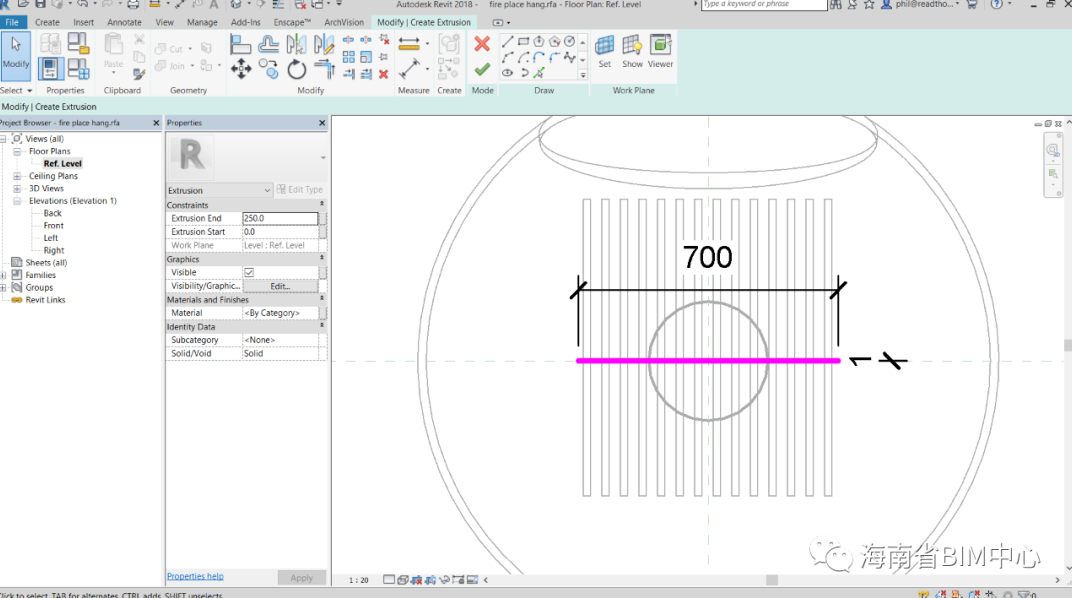This screenshot has height=598, width=1072.
Task: Click the green Finish Edit Mode checkmark
Action: click(x=482, y=69)
